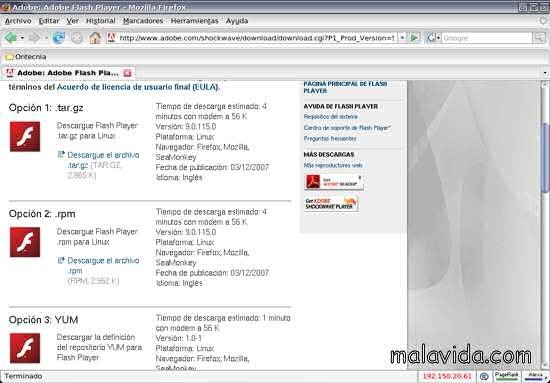This screenshot has height=383, width=550.
Task: Click the Stop loading icon
Action: click(77, 38)
